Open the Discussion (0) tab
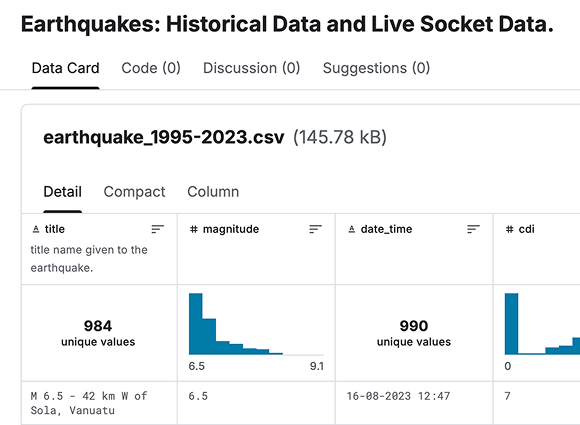 click(x=252, y=68)
